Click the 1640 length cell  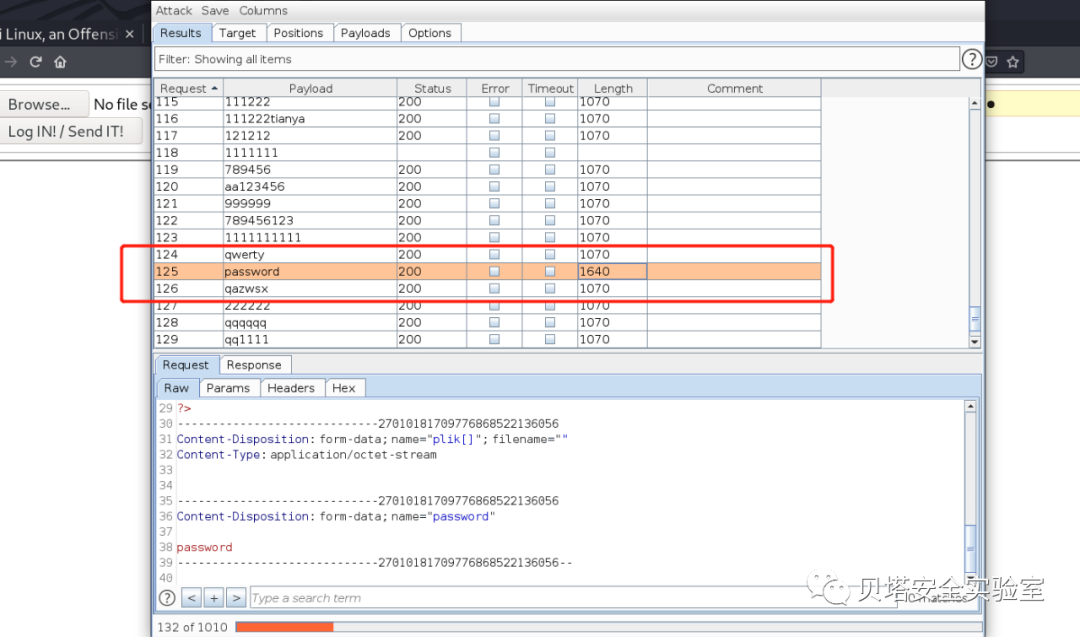[x=612, y=271]
